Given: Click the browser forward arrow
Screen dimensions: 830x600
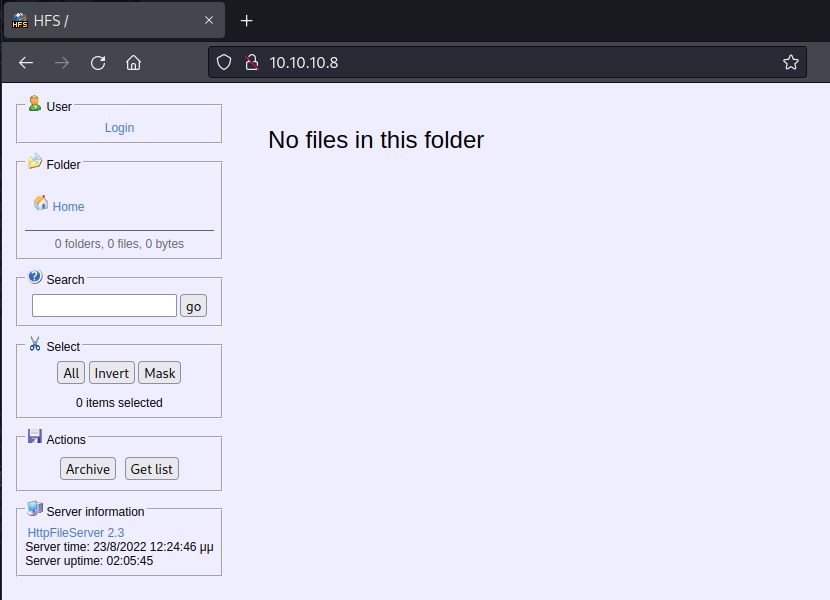Looking at the screenshot, I should tap(62, 62).
